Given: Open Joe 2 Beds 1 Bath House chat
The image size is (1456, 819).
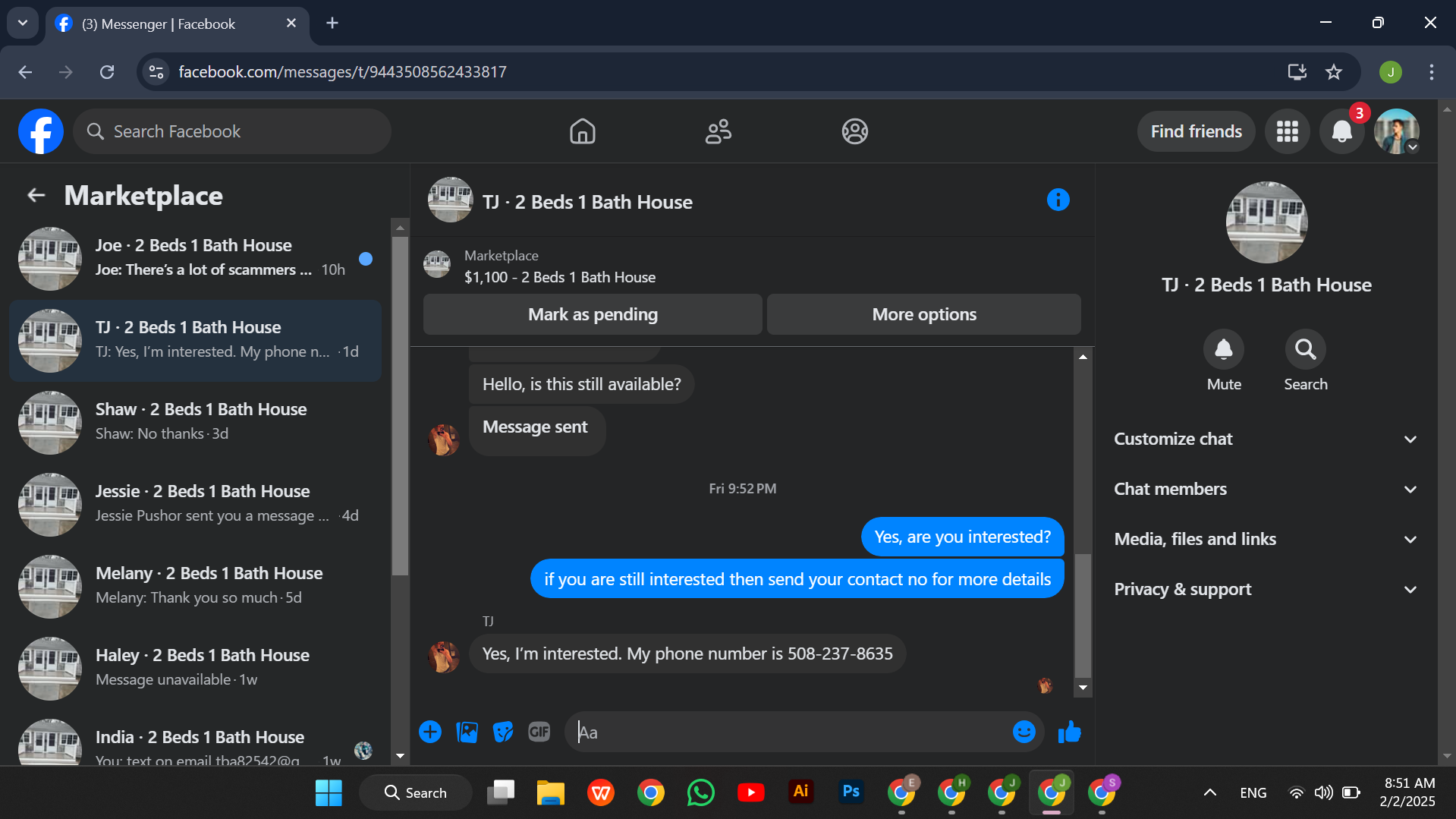Looking at the screenshot, I should pos(195,259).
